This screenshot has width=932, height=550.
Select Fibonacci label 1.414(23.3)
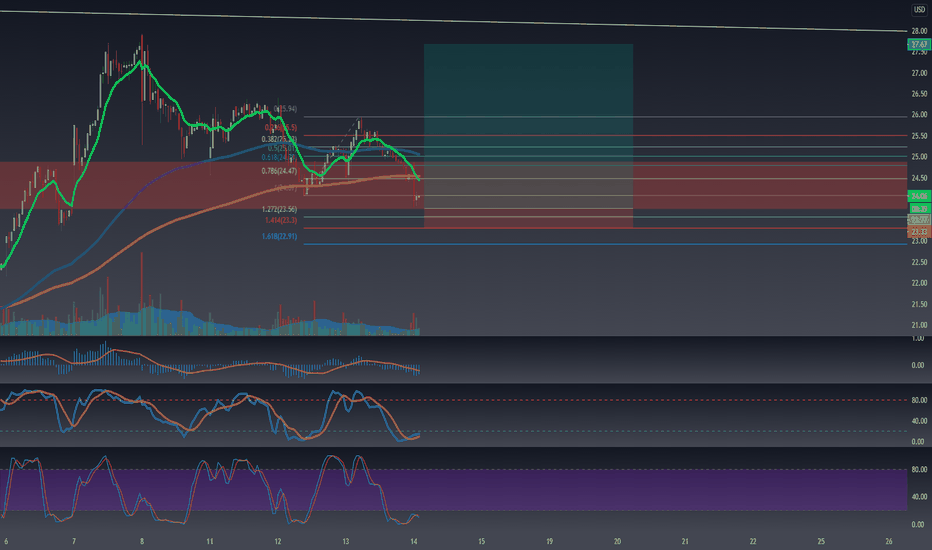pos(281,220)
